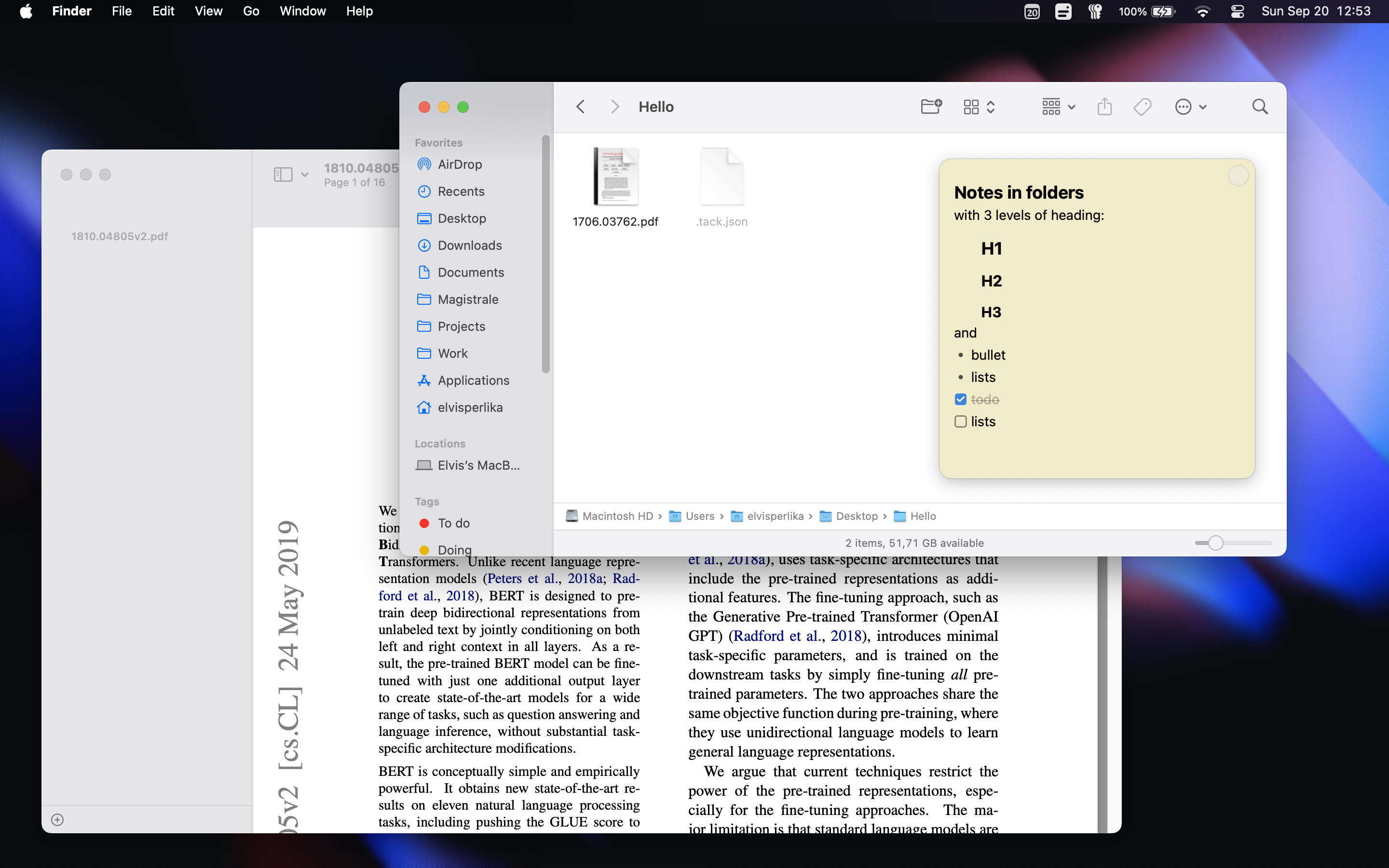
Task: Select the 1706.03762.pdf file thumbnail
Action: pyautogui.click(x=615, y=177)
